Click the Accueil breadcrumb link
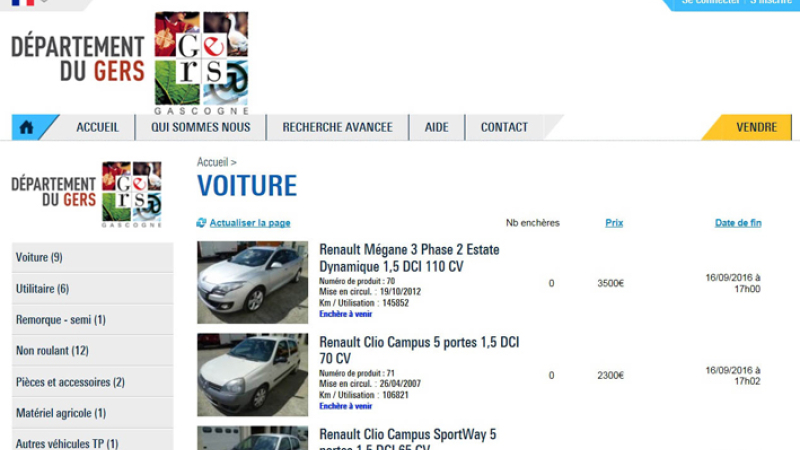The width and height of the screenshot is (800, 450). tap(213, 162)
